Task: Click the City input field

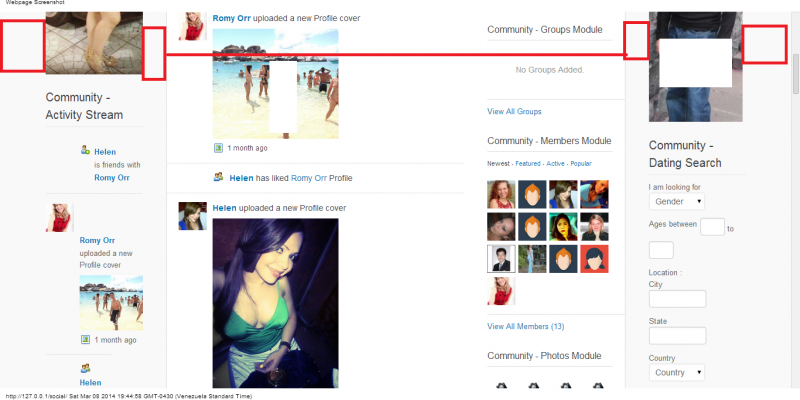Action: click(x=677, y=299)
